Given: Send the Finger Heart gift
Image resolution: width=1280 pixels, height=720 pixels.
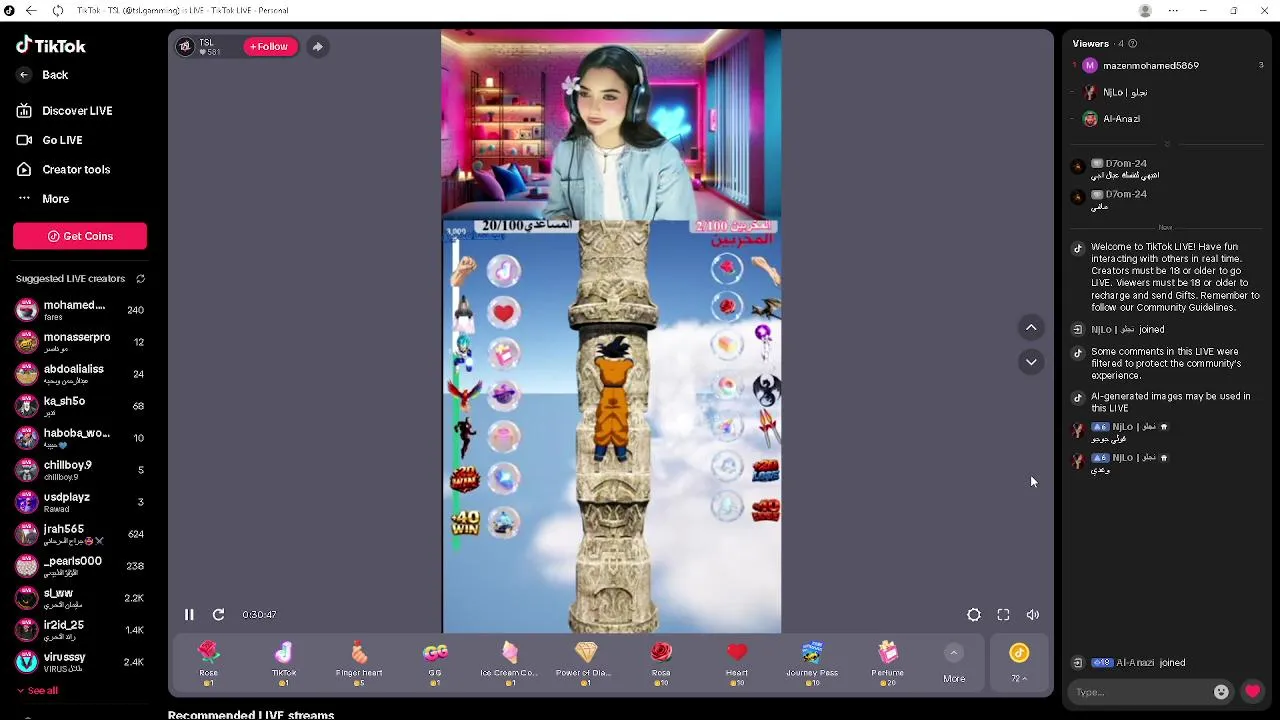Looking at the screenshot, I should (x=359, y=664).
